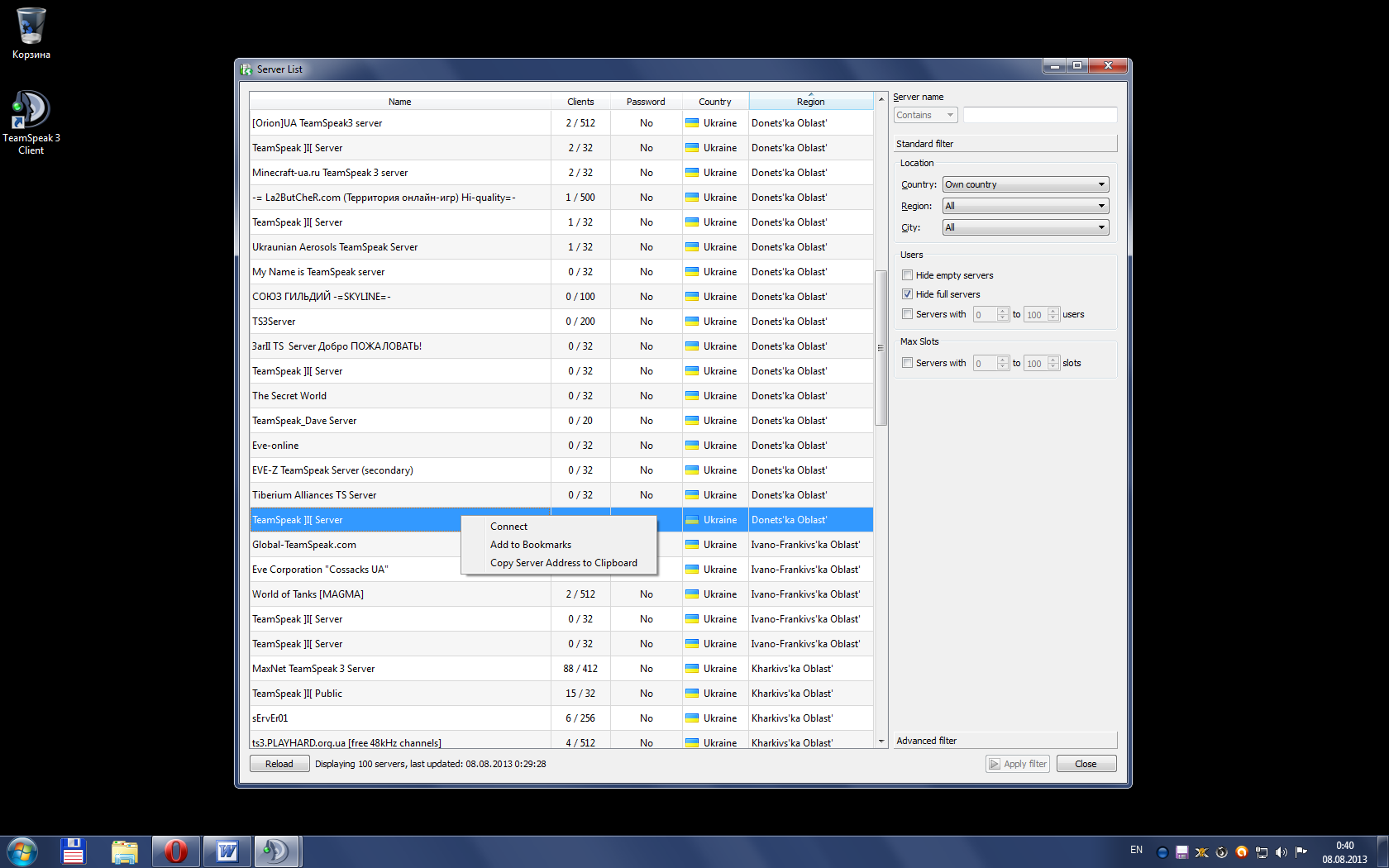
Task: Click Ukraine flag in World of Tanks [MAGMA] row
Action: pyautogui.click(x=692, y=594)
